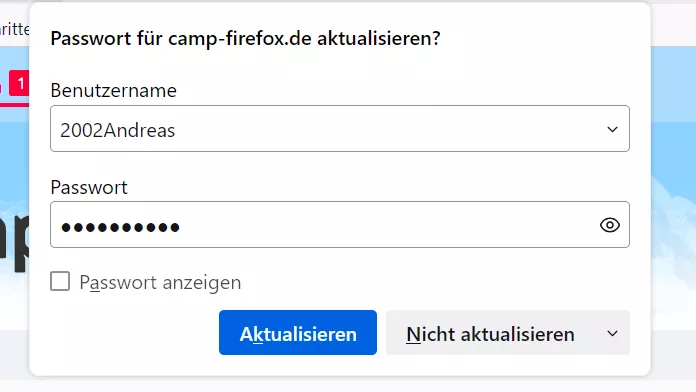Click the Passwort anzeigen label text
This screenshot has height=392, width=696.
[x=160, y=283]
